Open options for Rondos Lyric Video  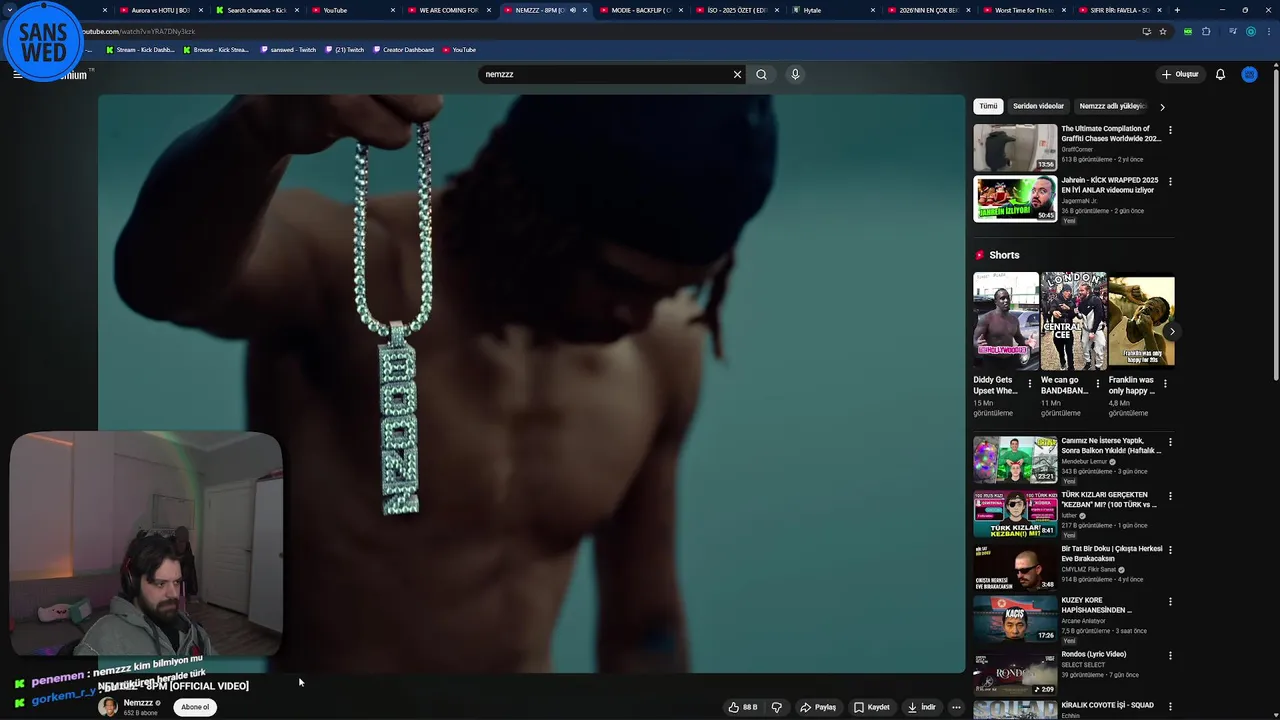1170,656
